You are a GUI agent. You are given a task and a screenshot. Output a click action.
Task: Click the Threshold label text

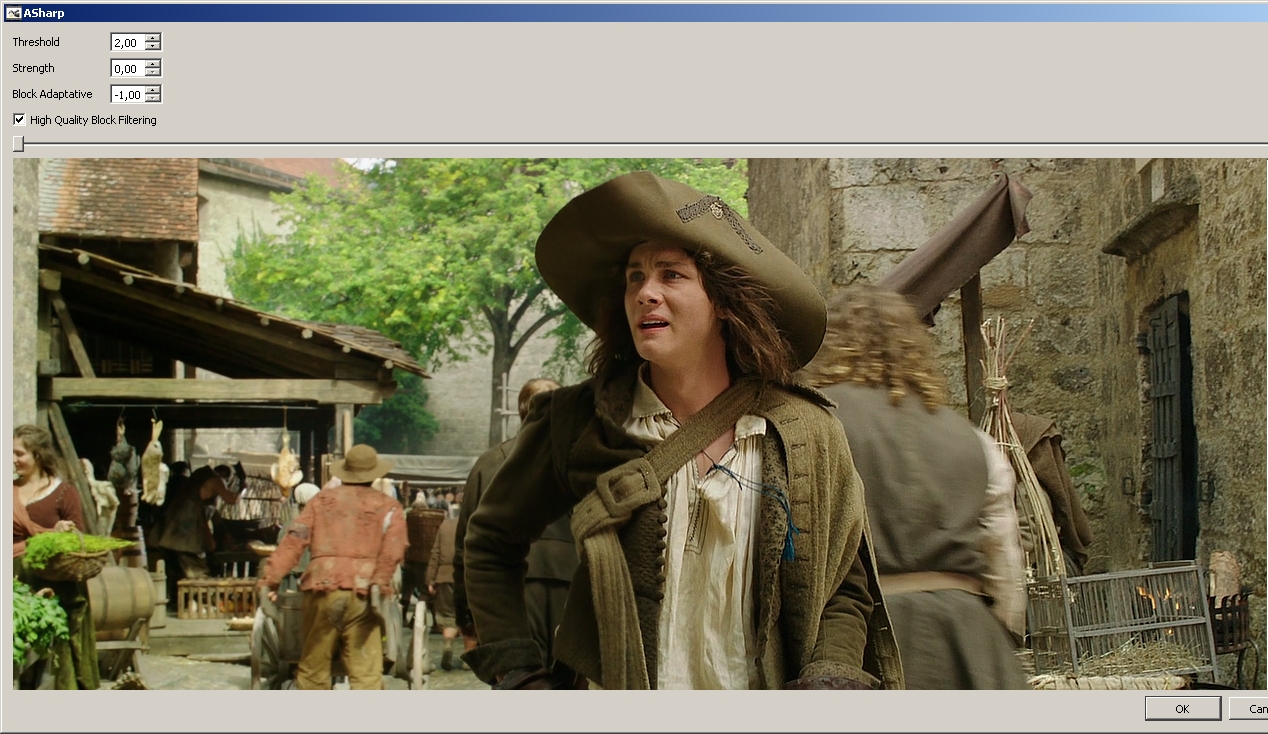pos(36,42)
